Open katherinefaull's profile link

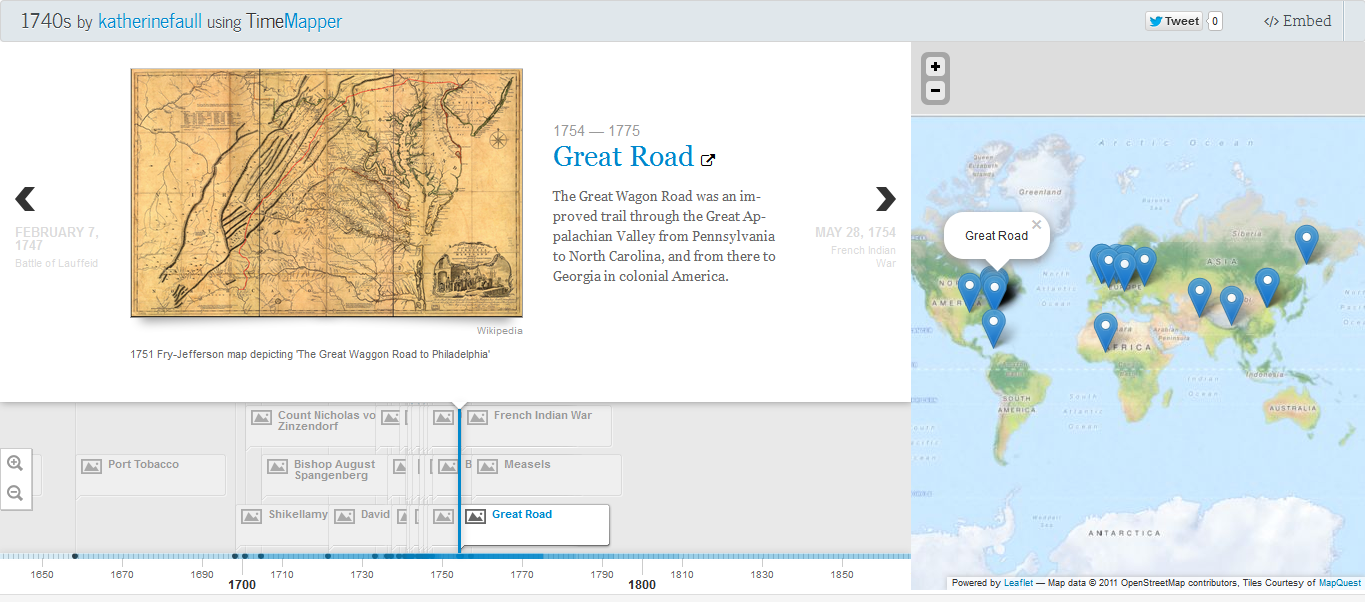click(x=150, y=21)
